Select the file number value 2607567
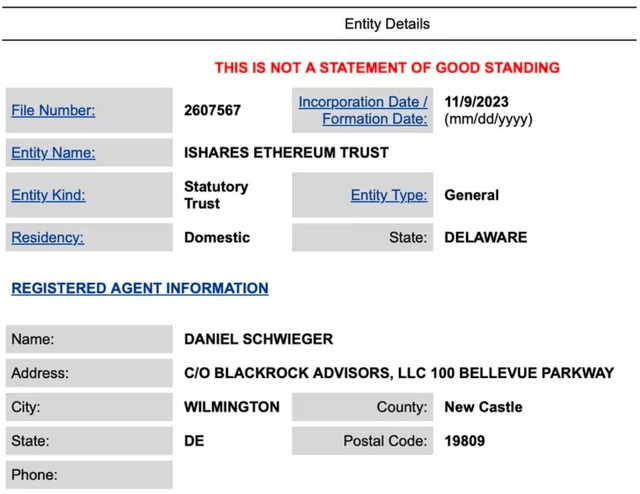This screenshot has height=494, width=640. 212,110
